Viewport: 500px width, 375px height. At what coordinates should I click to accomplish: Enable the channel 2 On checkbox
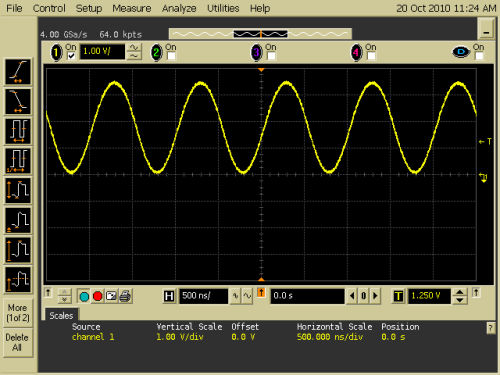coord(171,56)
